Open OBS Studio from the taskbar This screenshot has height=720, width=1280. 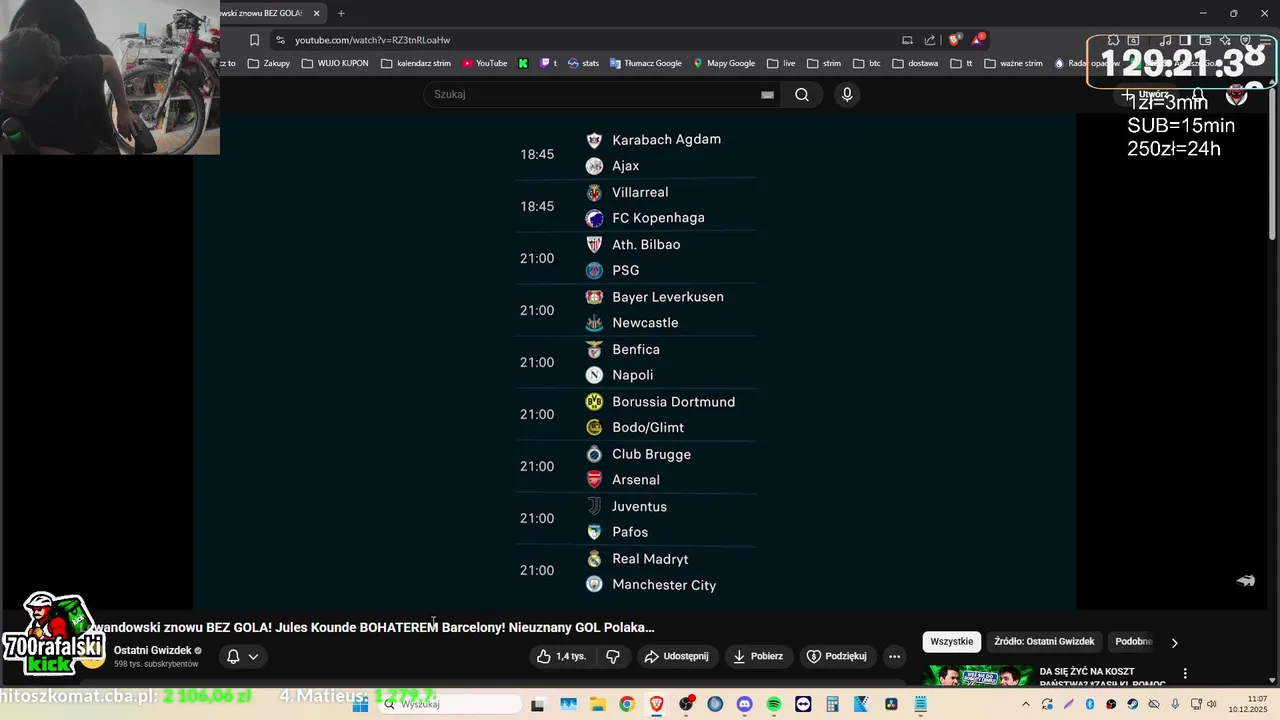(686, 704)
